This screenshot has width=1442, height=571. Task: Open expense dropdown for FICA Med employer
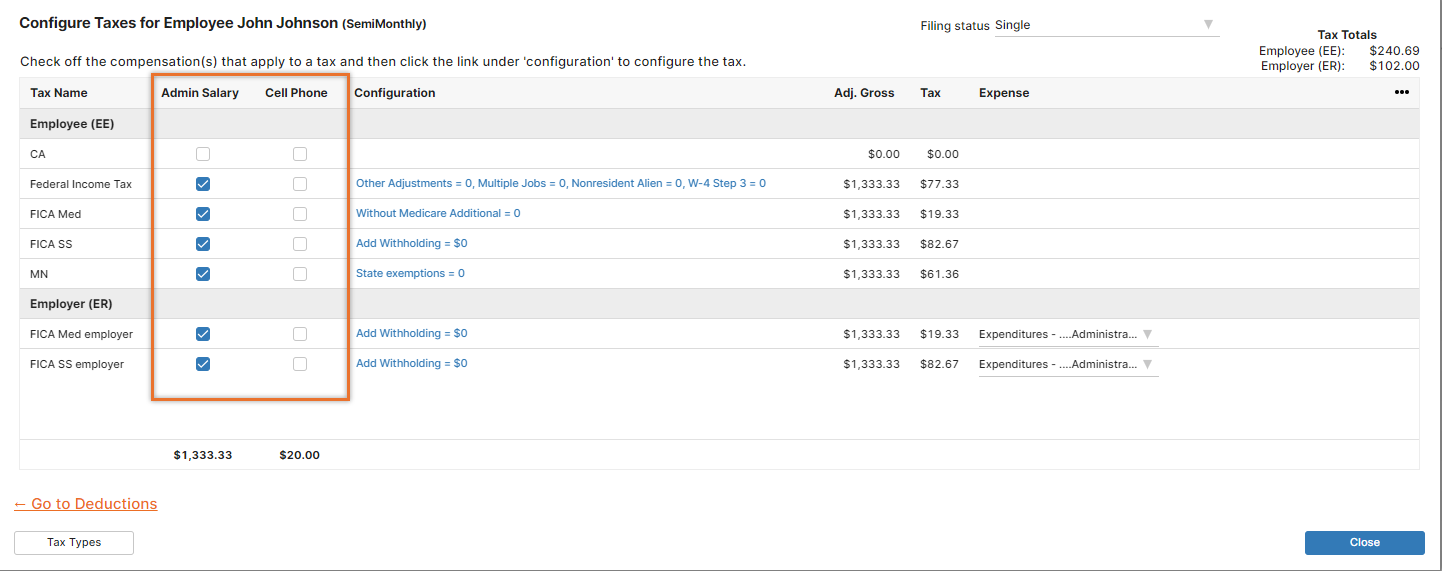coord(1067,334)
